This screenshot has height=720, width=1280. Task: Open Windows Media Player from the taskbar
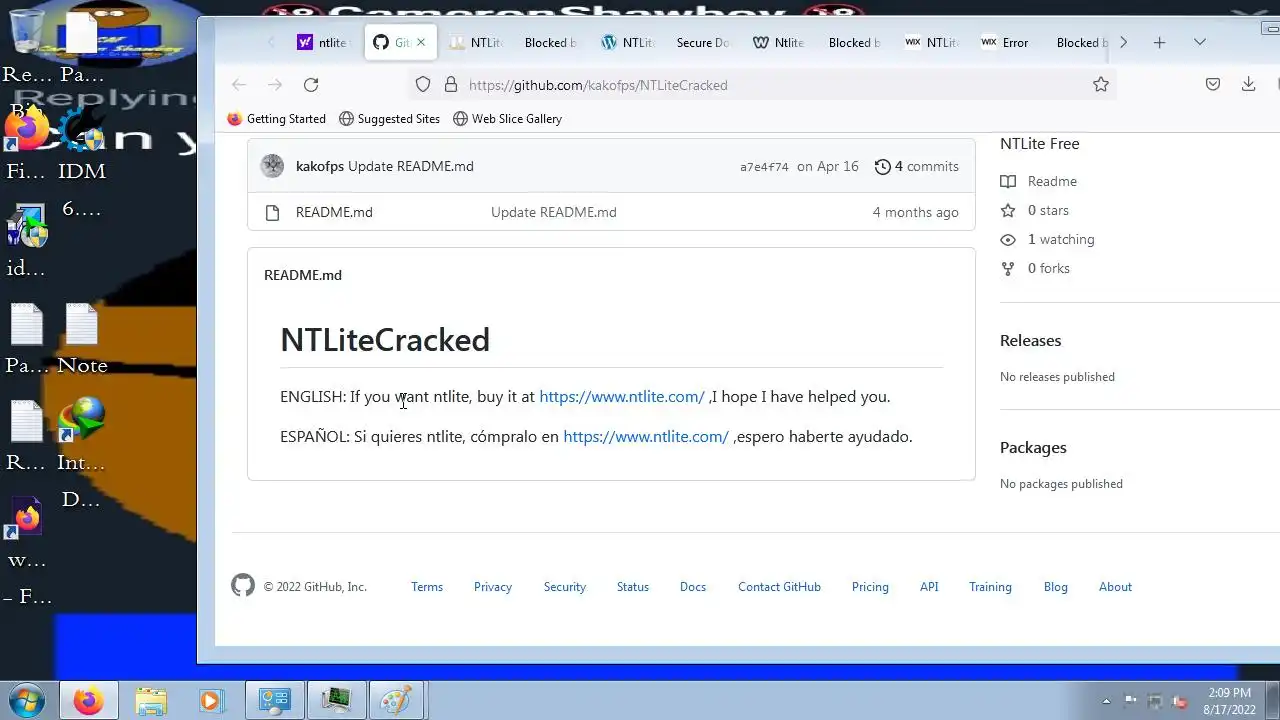tap(211, 700)
